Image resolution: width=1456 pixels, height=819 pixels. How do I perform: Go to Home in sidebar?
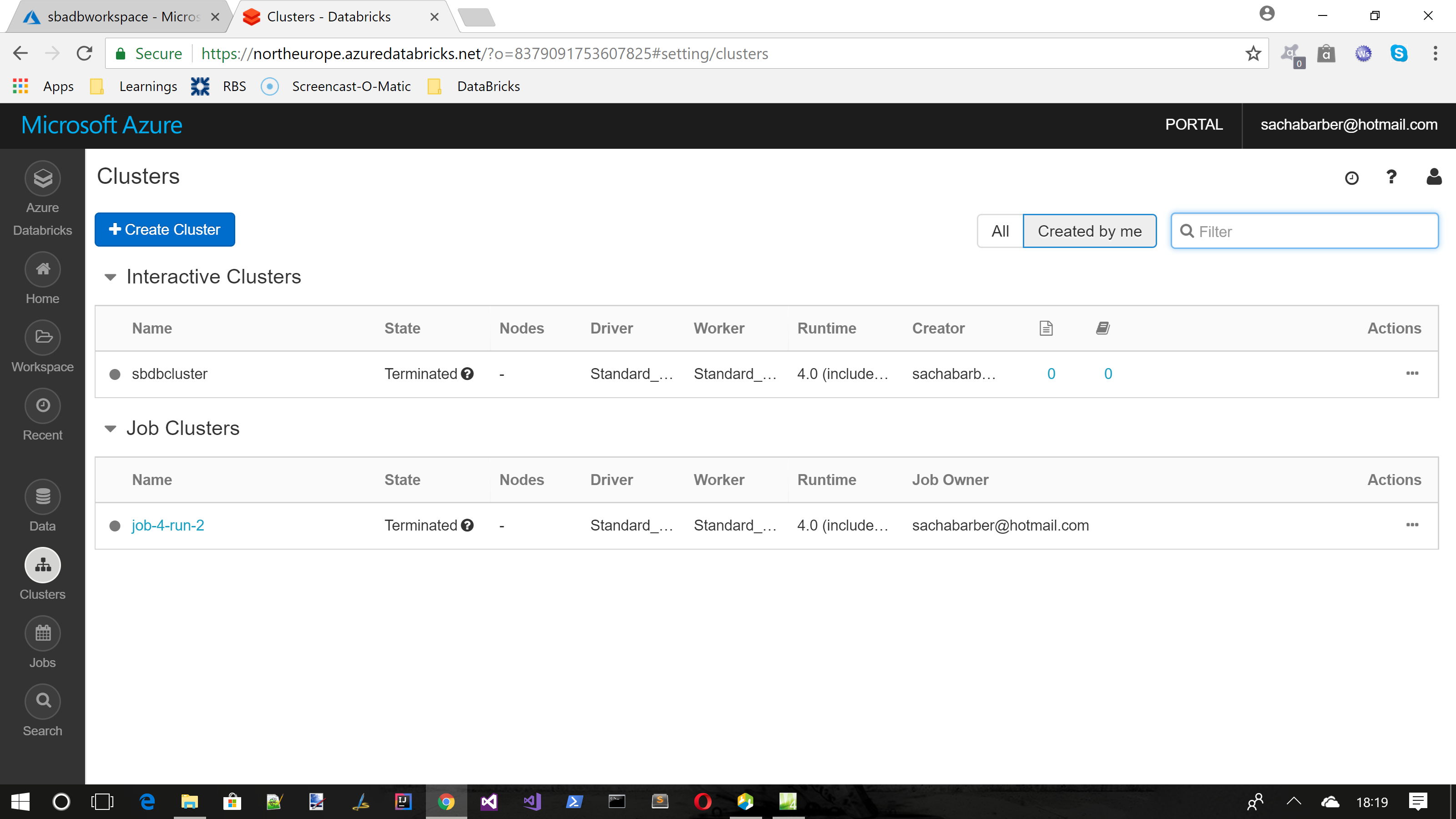point(42,270)
